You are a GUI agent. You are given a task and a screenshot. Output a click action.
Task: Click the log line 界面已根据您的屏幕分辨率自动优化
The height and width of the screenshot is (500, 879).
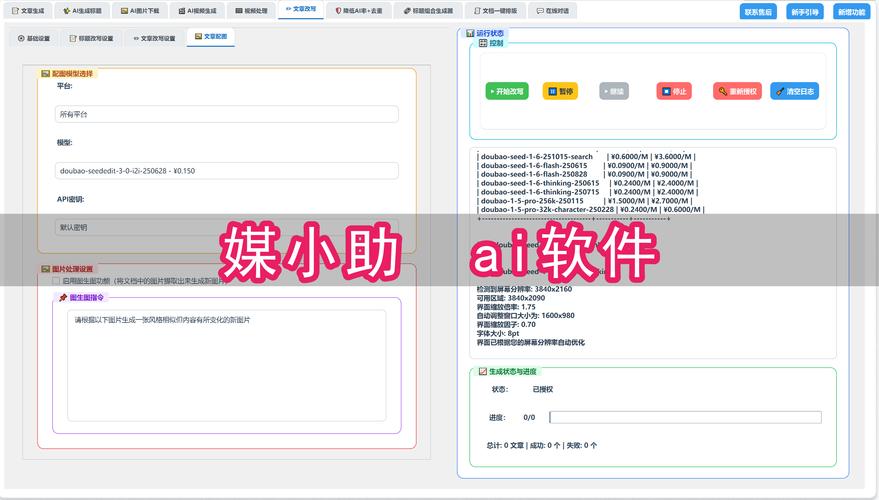[530, 342]
